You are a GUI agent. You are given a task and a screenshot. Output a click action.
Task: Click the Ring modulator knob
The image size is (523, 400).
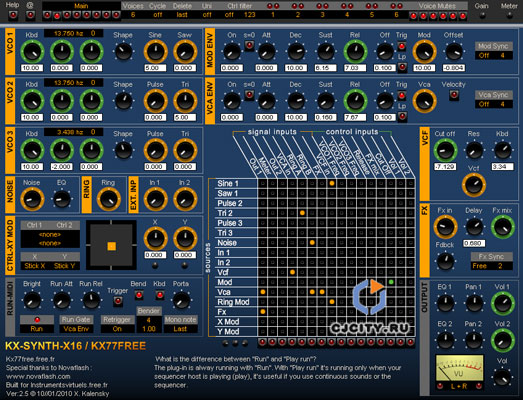(109, 199)
